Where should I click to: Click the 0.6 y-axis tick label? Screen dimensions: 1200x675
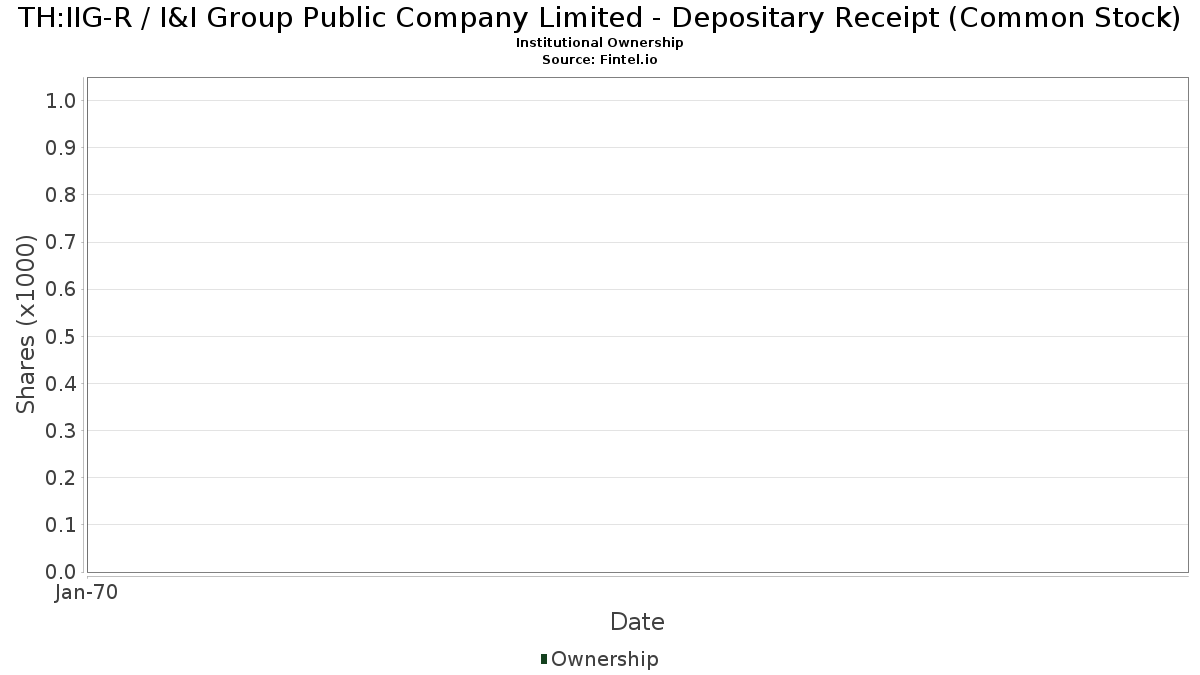click(61, 289)
